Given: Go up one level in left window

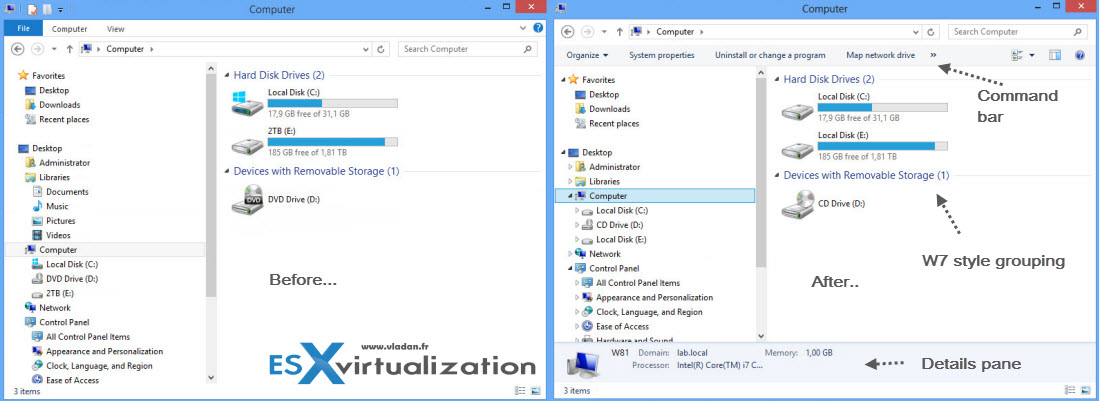Looking at the screenshot, I should click(69, 49).
